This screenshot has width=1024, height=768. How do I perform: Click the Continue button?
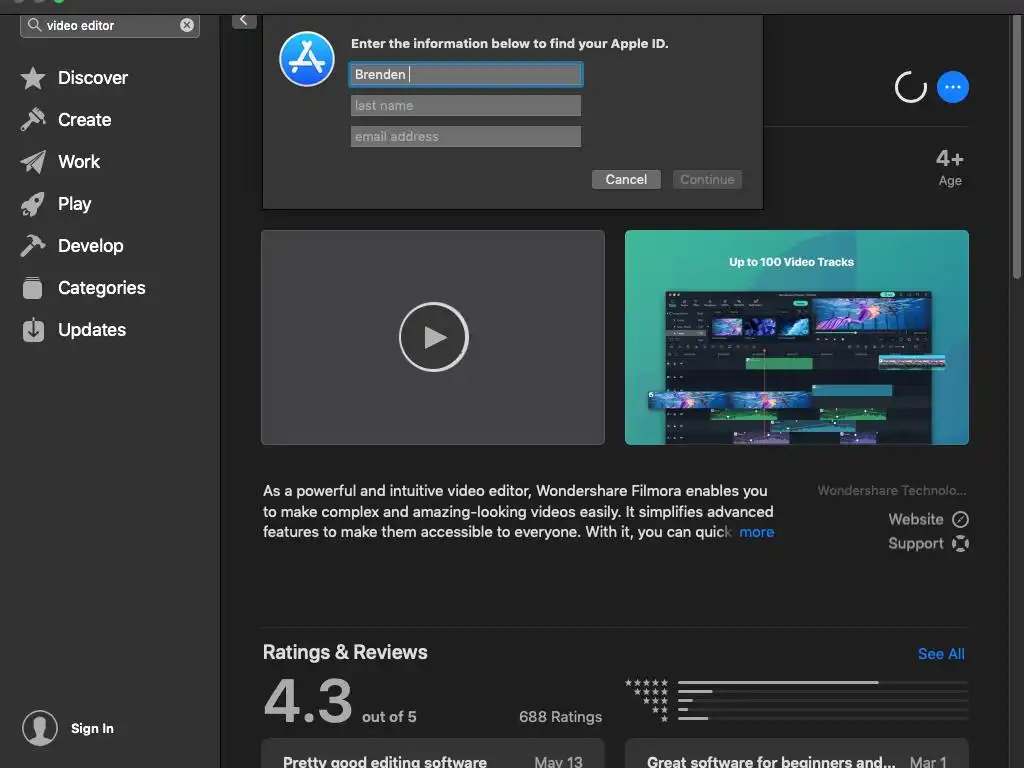pyautogui.click(x=707, y=179)
